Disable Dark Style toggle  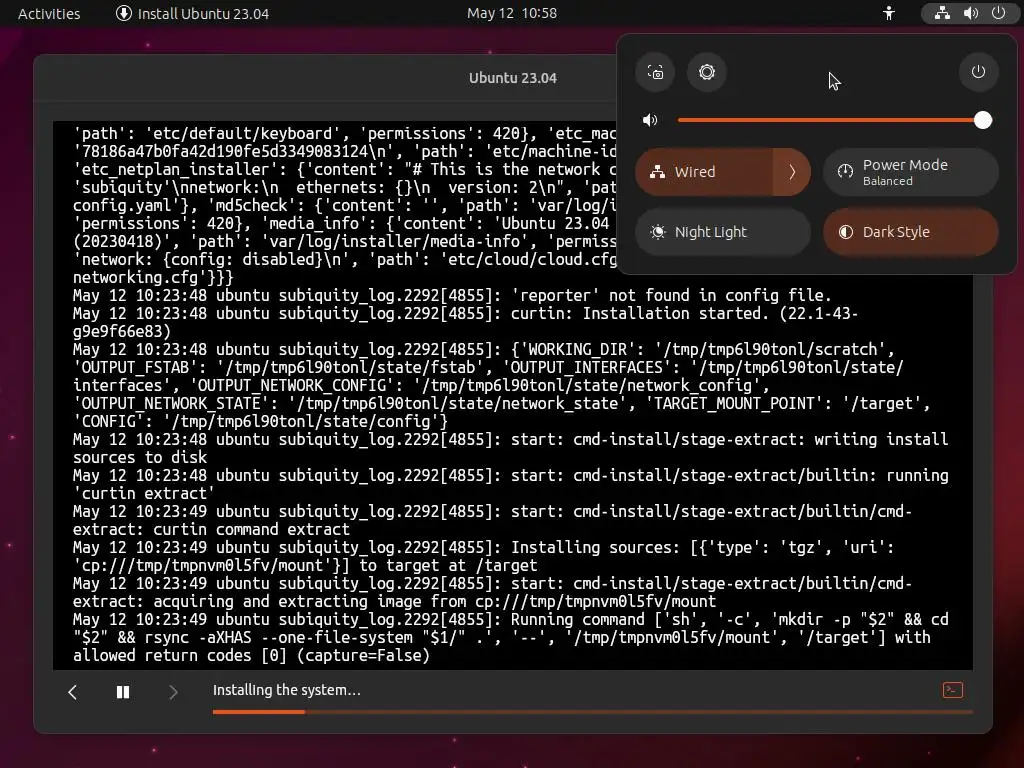[x=910, y=232]
